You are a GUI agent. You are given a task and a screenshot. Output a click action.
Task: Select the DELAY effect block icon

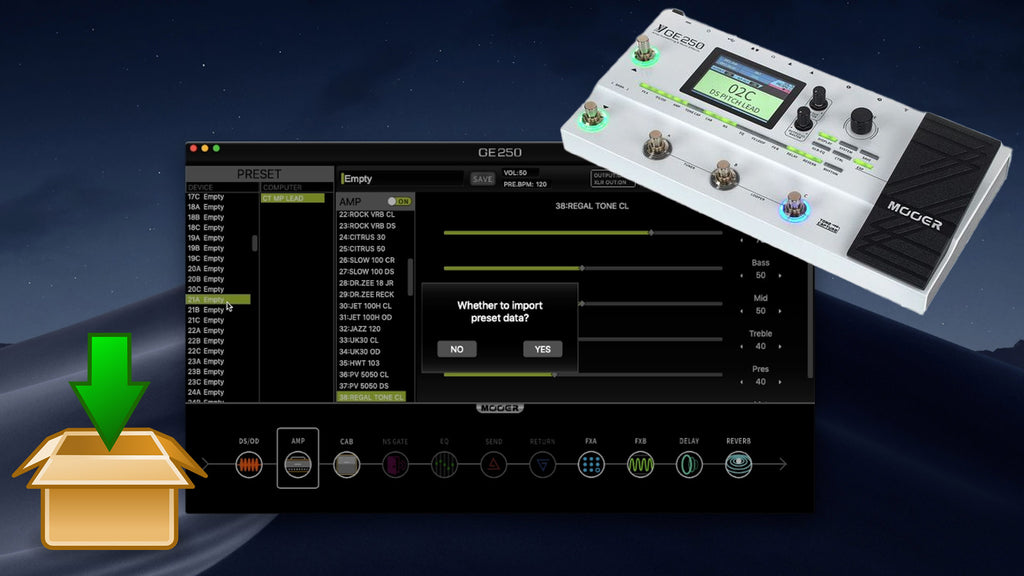688,465
